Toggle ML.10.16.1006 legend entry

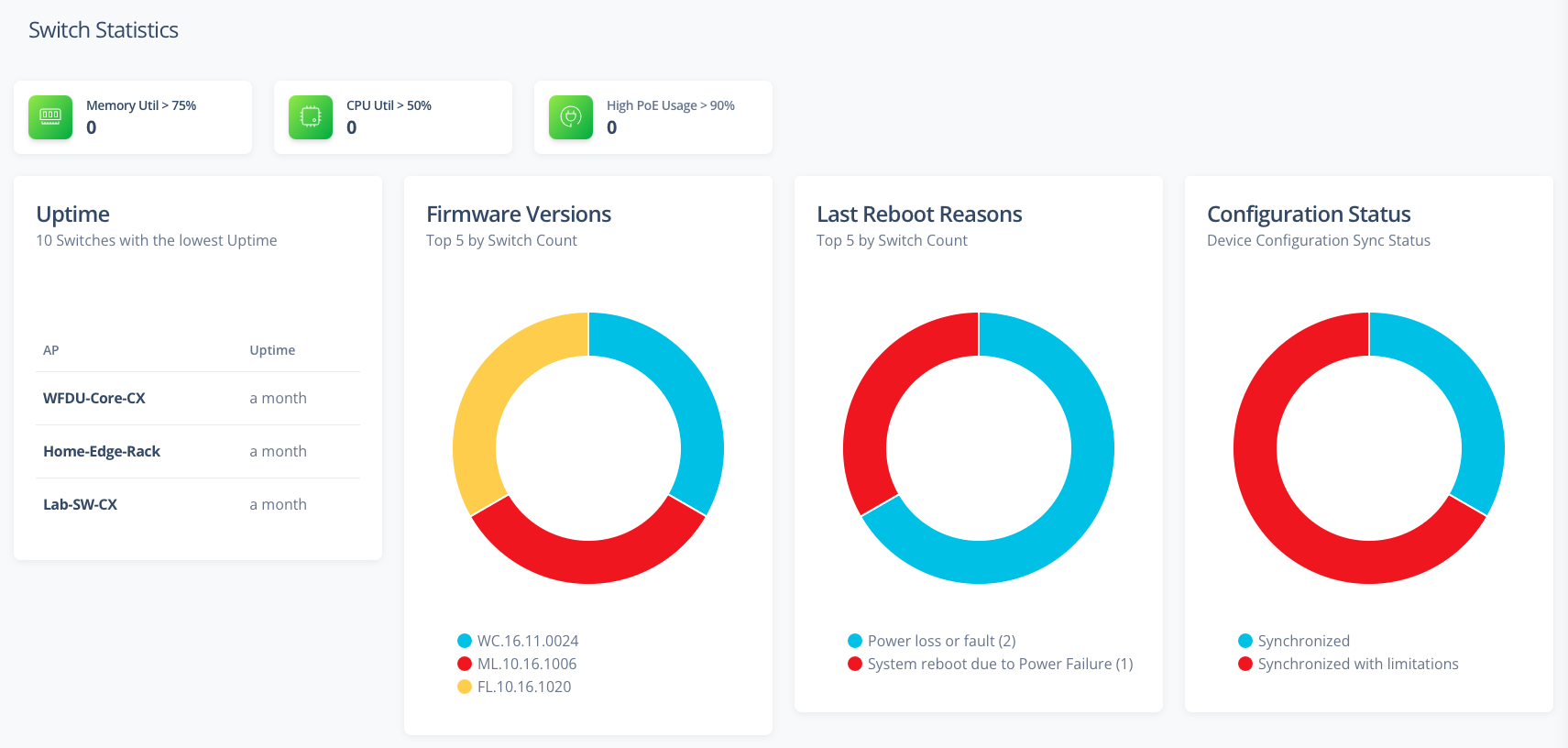pos(526,664)
